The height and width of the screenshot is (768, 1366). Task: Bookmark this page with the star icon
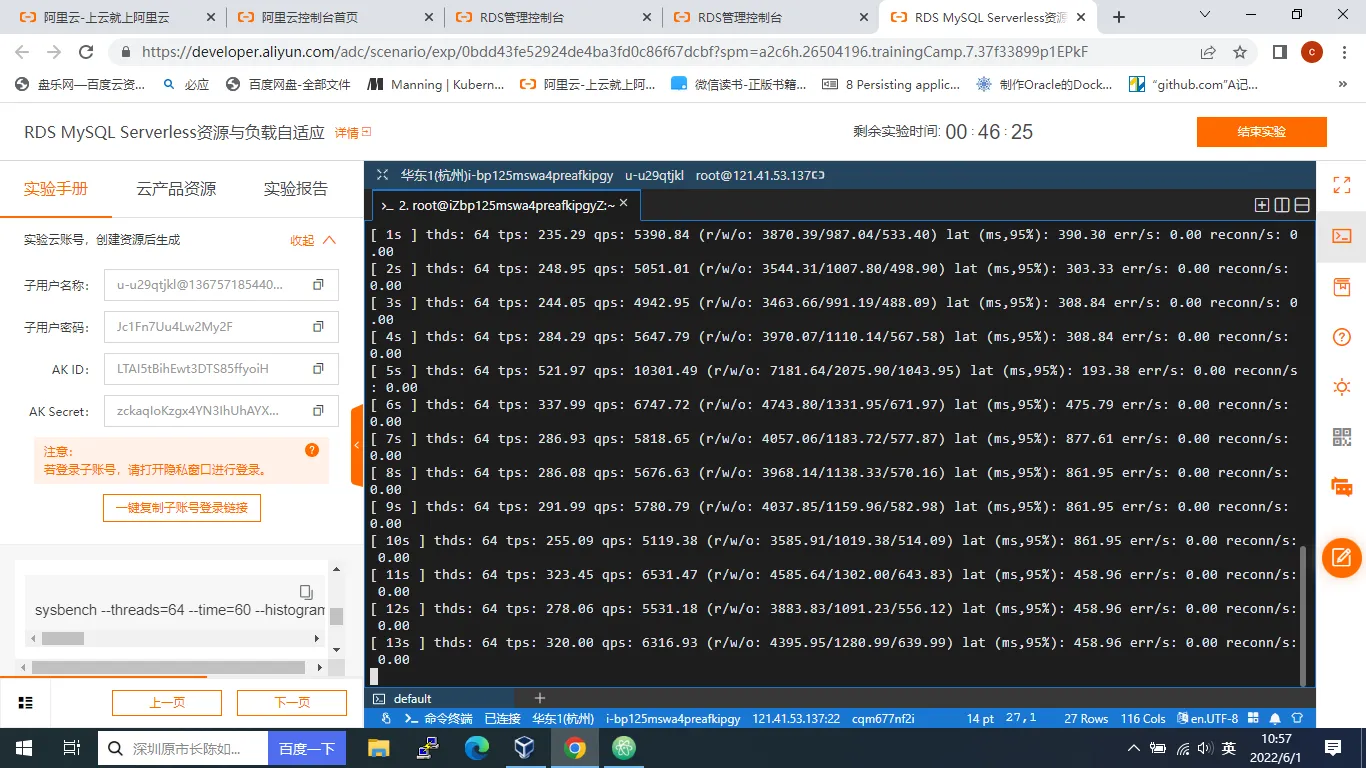(1240, 52)
